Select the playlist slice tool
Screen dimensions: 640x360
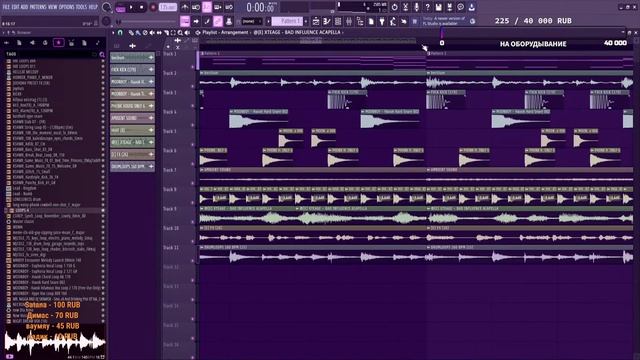166,33
